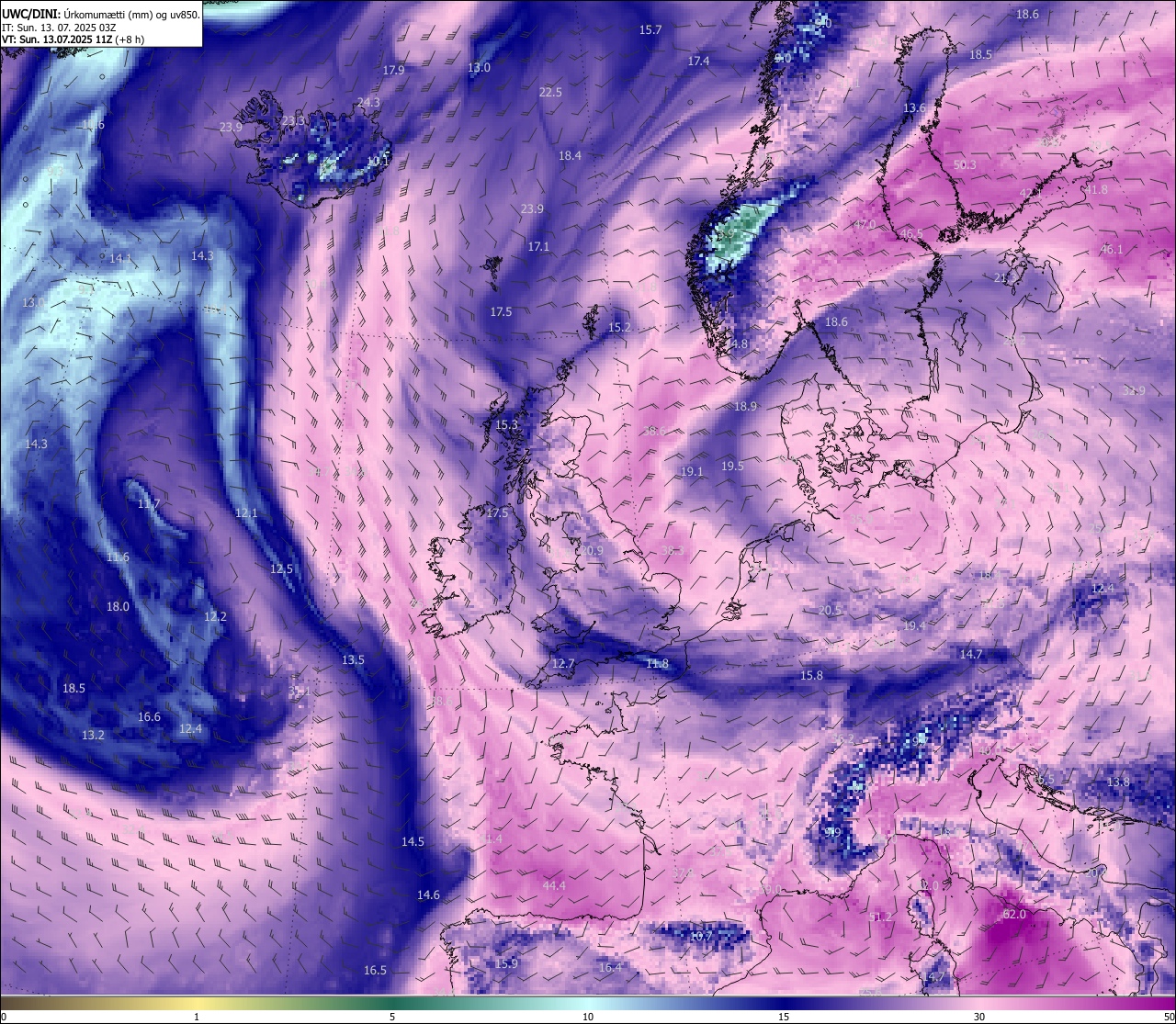The width and height of the screenshot is (1176, 1024).
Task: Click the 14.1 value on the map
Action: pyautogui.click(x=120, y=259)
